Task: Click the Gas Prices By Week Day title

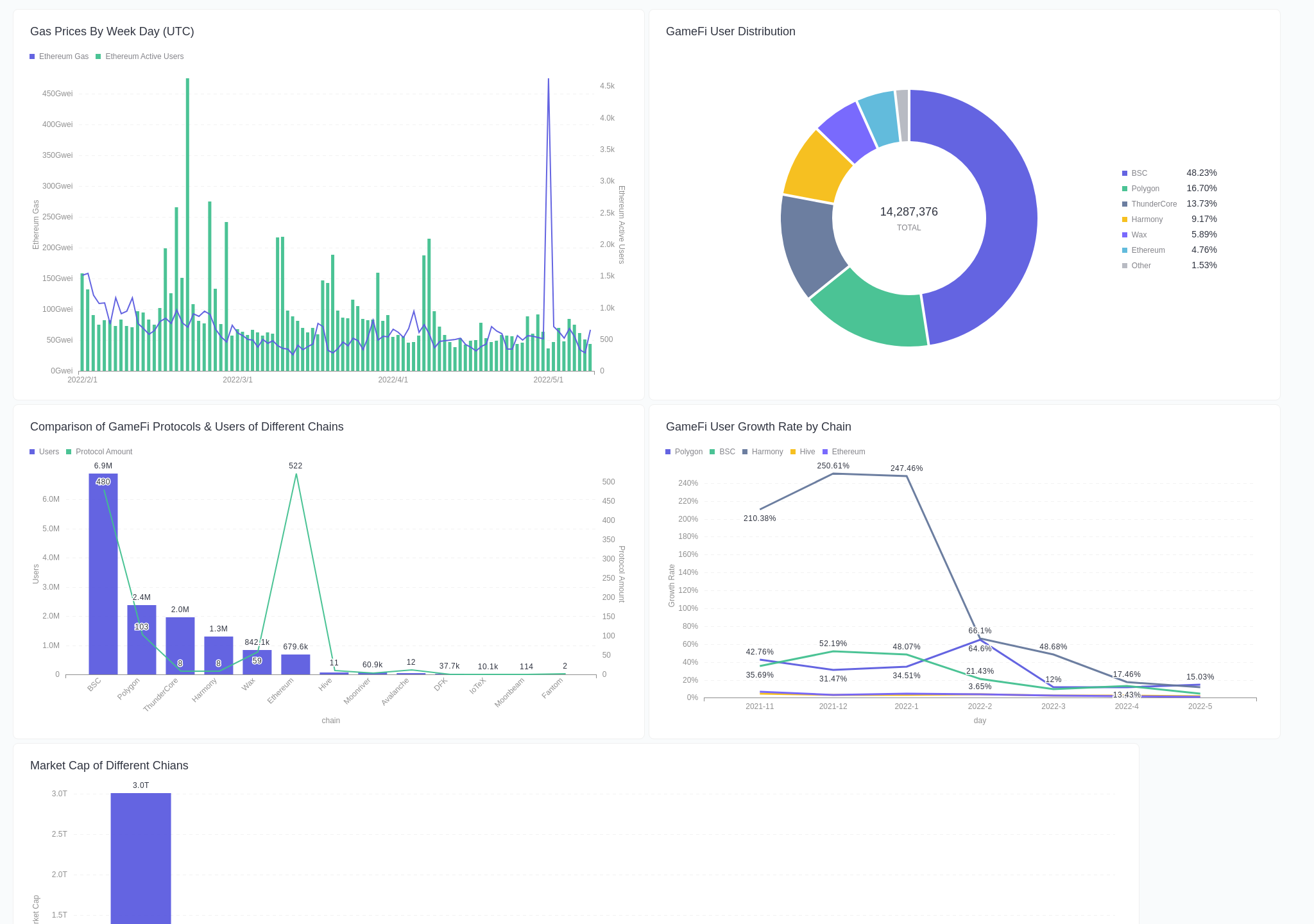Action: (x=112, y=31)
